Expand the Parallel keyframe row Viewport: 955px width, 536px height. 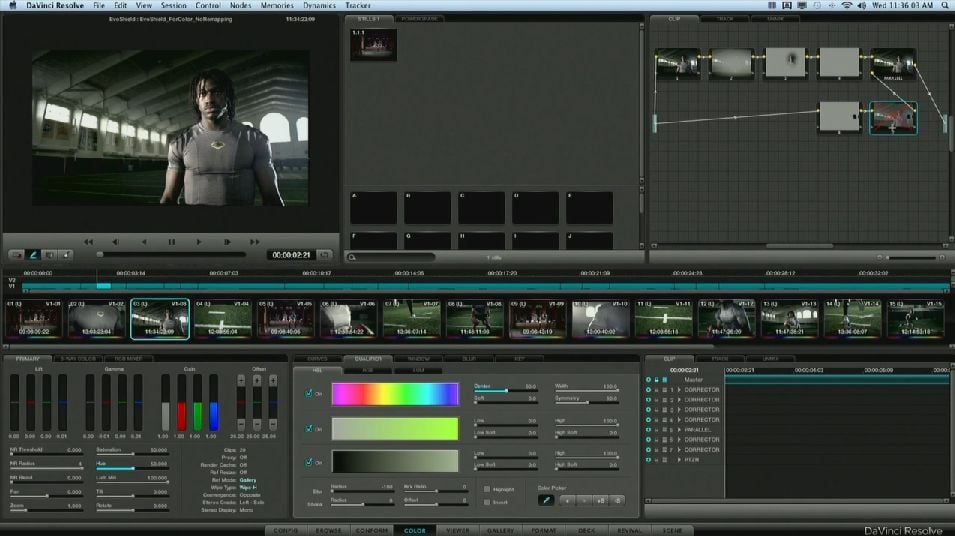(679, 430)
